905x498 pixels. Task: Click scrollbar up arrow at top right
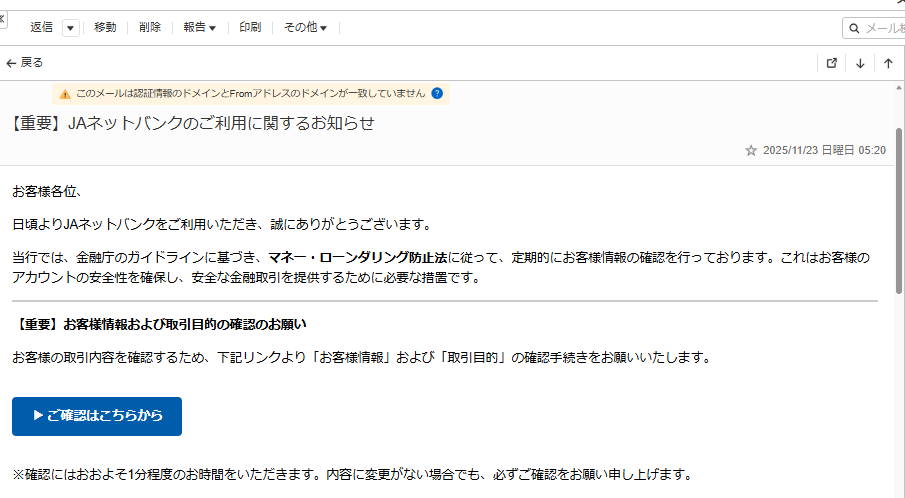[899, 88]
